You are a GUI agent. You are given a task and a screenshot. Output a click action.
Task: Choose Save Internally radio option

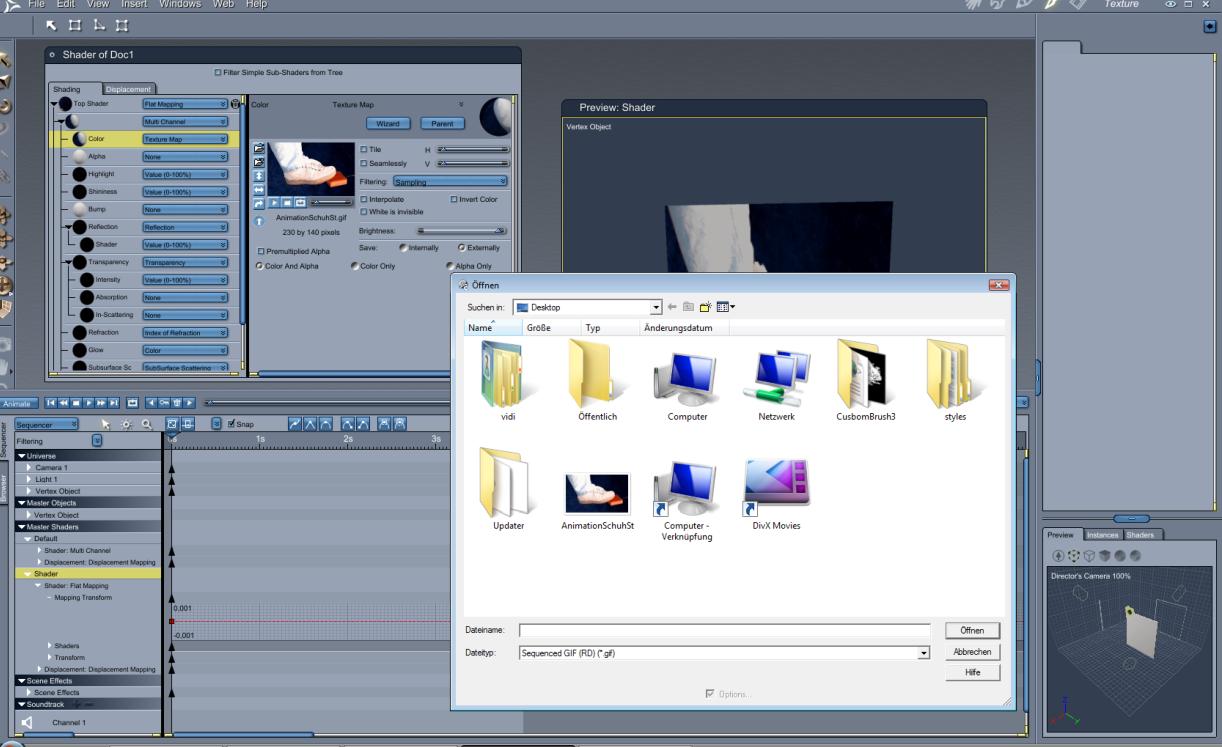coord(402,247)
